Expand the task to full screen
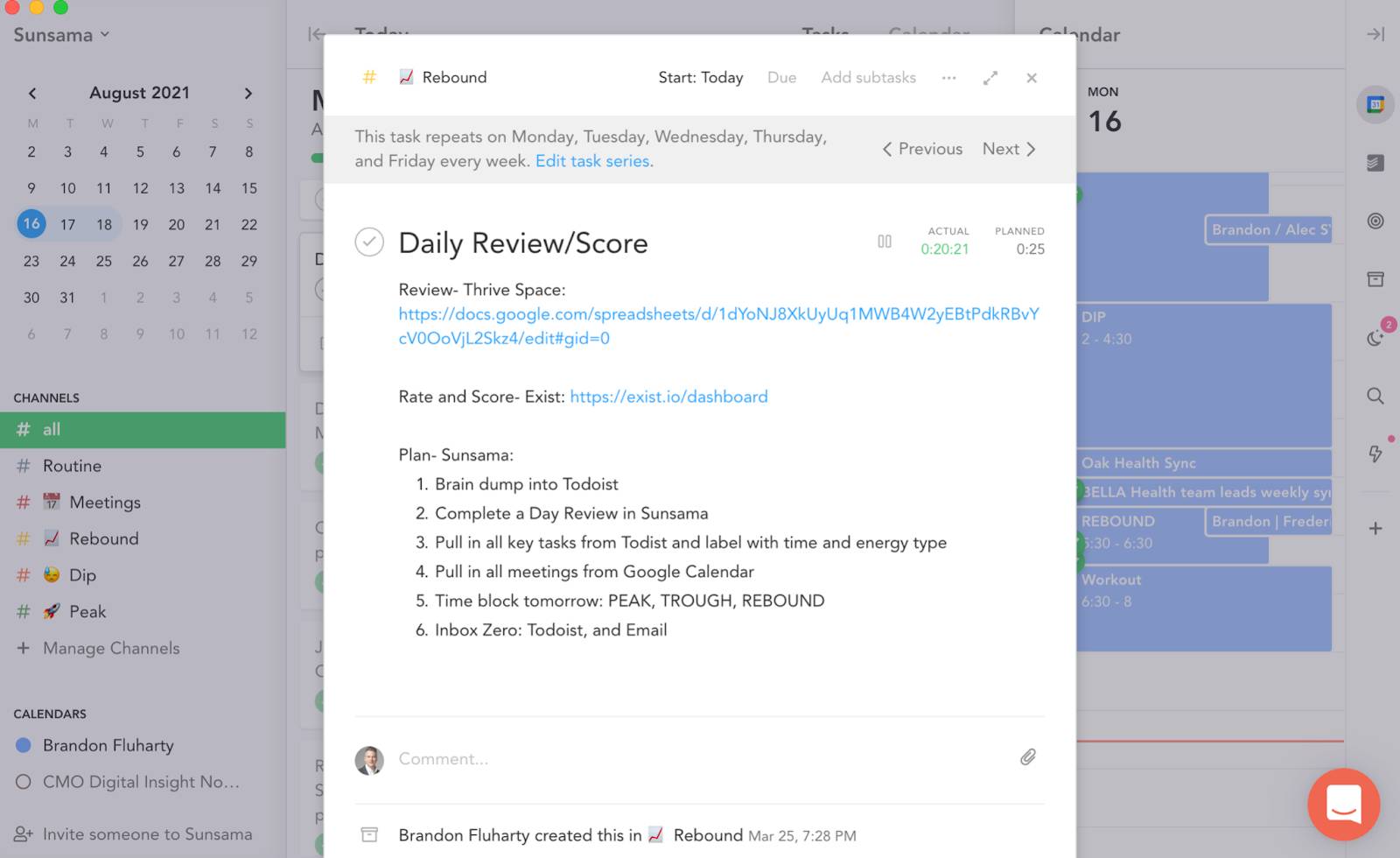Image resolution: width=1400 pixels, height=858 pixels. coord(990,78)
